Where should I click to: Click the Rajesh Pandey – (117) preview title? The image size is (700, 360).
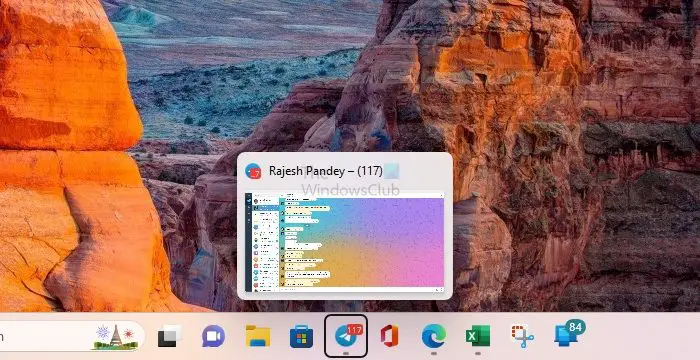click(326, 171)
